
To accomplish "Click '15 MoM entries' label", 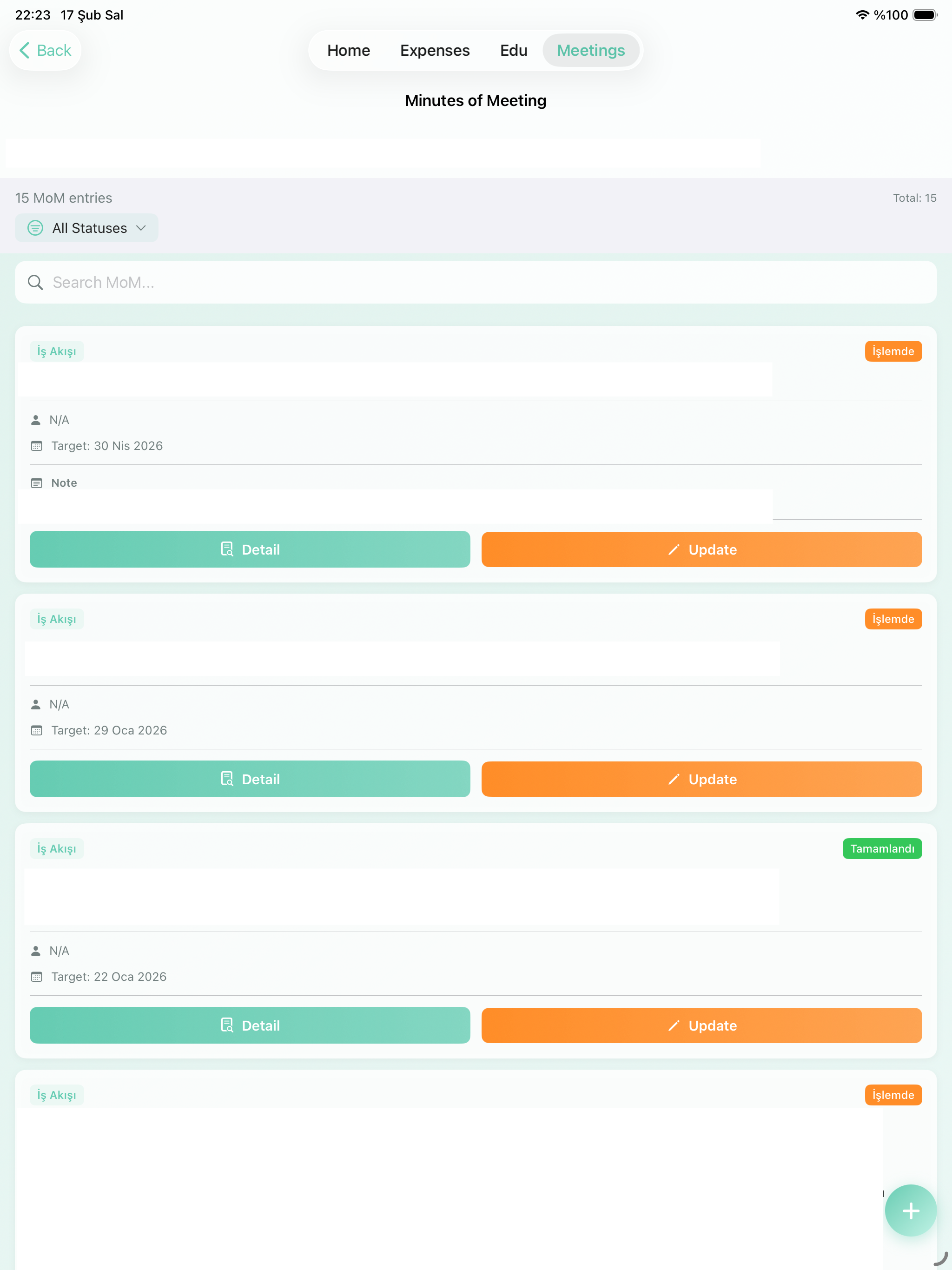I will coord(64,198).
